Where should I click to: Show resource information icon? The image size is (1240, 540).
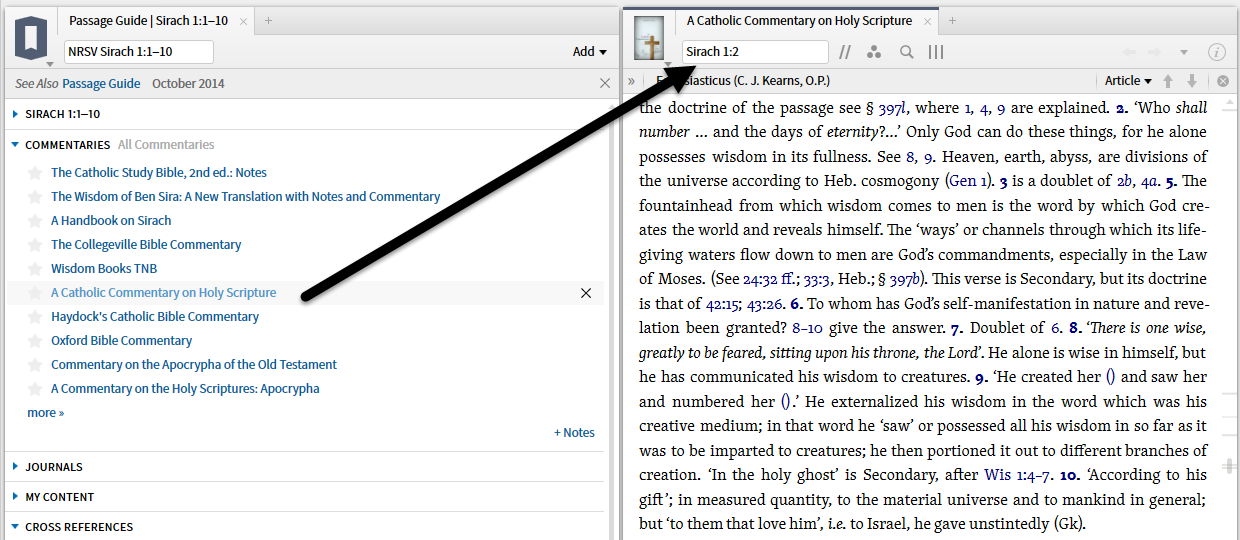[1217, 52]
